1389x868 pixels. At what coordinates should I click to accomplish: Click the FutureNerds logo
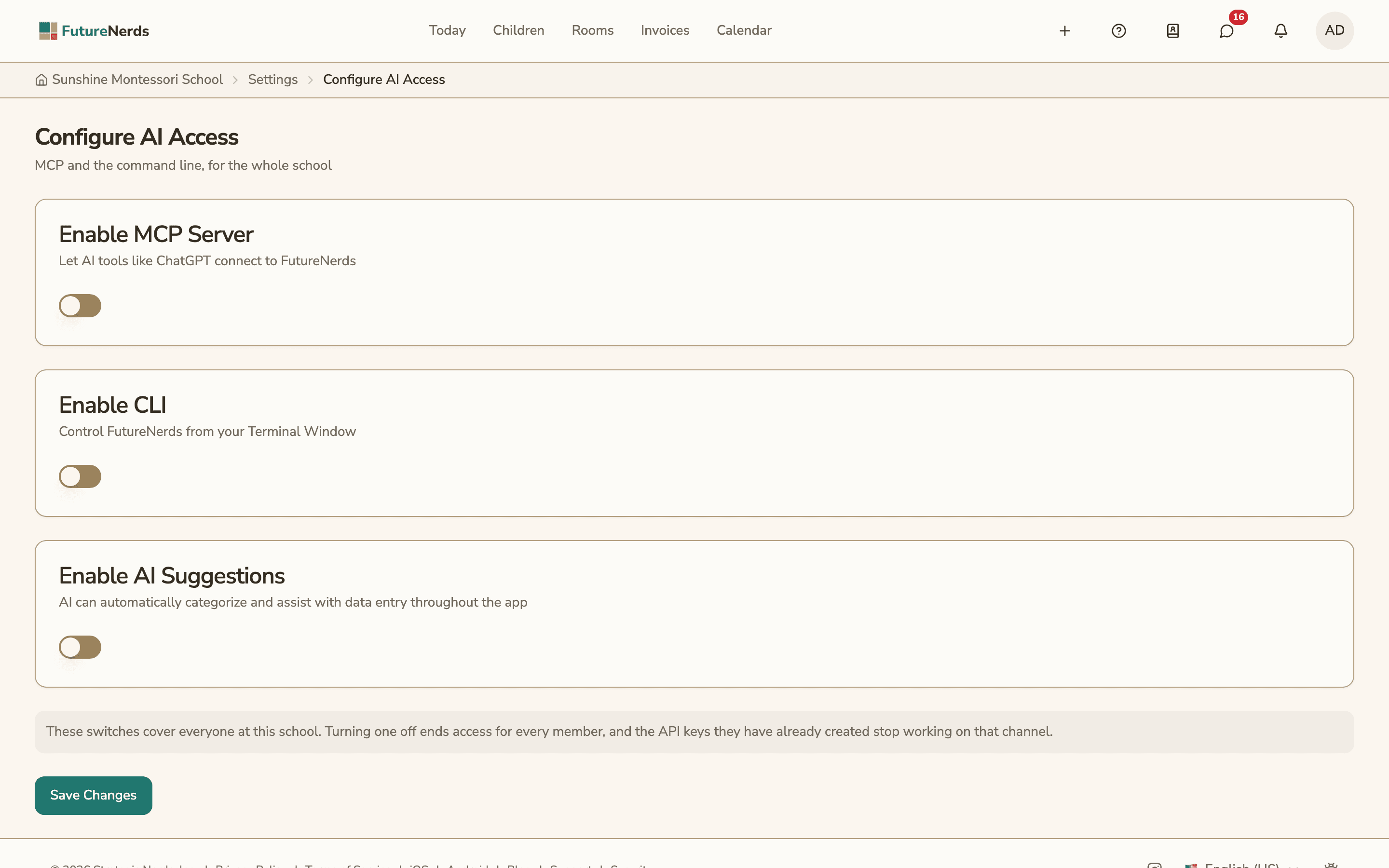coord(94,31)
